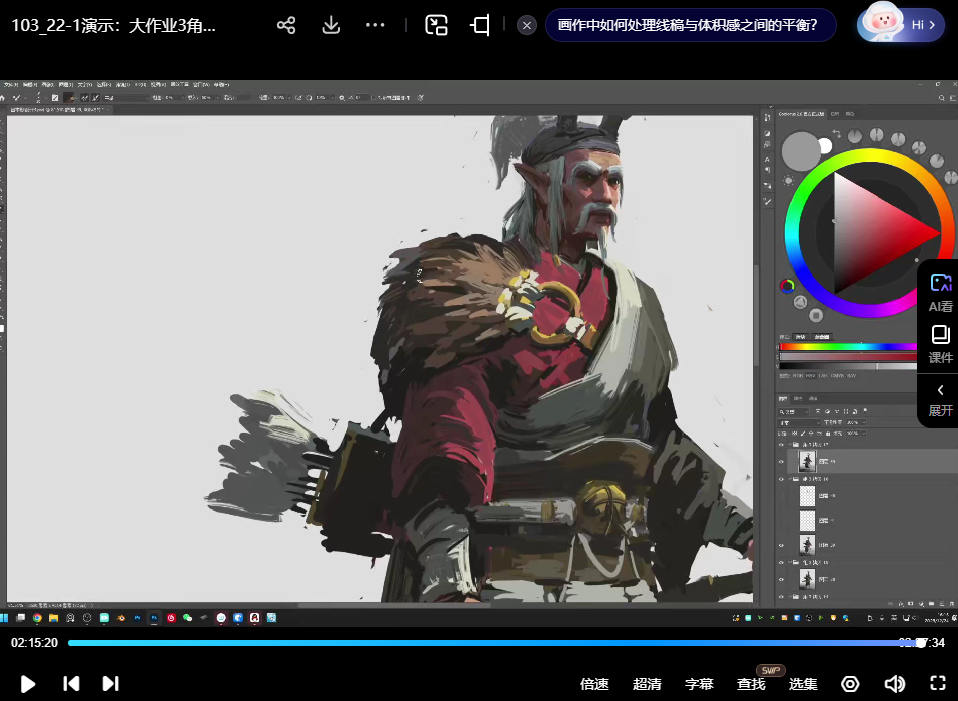Click the middle of the video progress bar
Screen dimensions: 958x701
point(495,643)
